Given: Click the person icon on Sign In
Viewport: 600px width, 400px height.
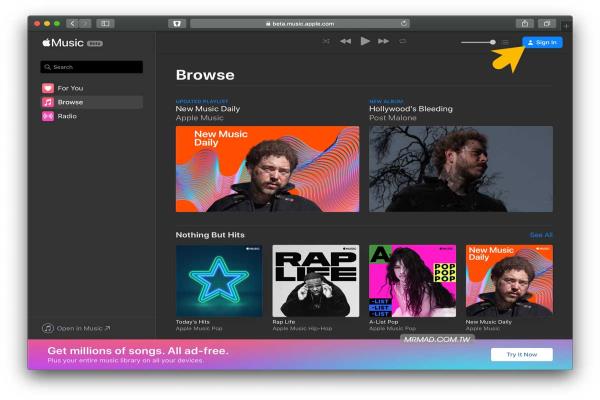Looking at the screenshot, I should point(530,42).
